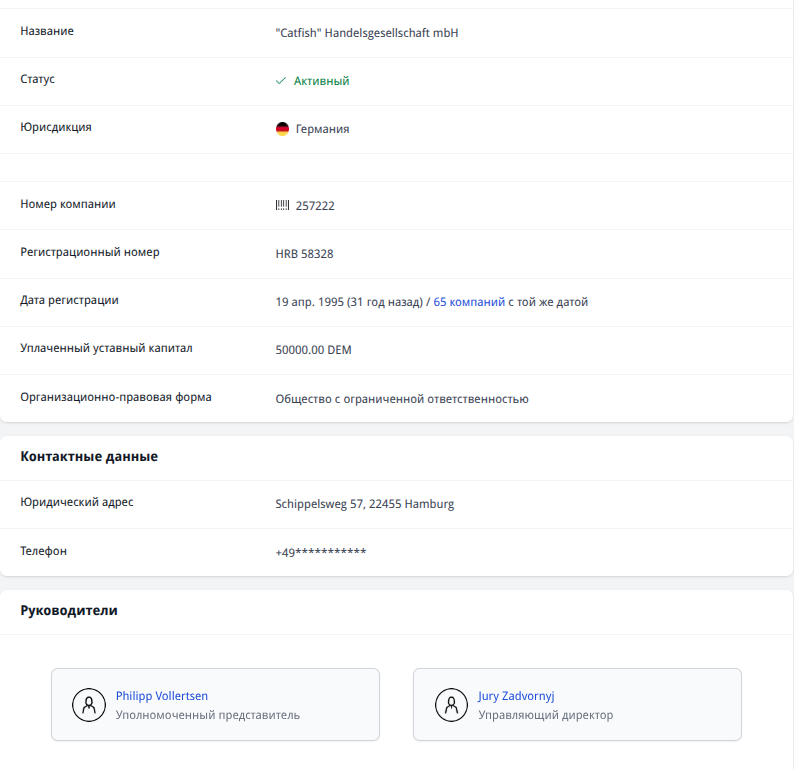Click the "Активный" status text
Image resolution: width=794 pixels, height=769 pixels.
tap(321, 81)
